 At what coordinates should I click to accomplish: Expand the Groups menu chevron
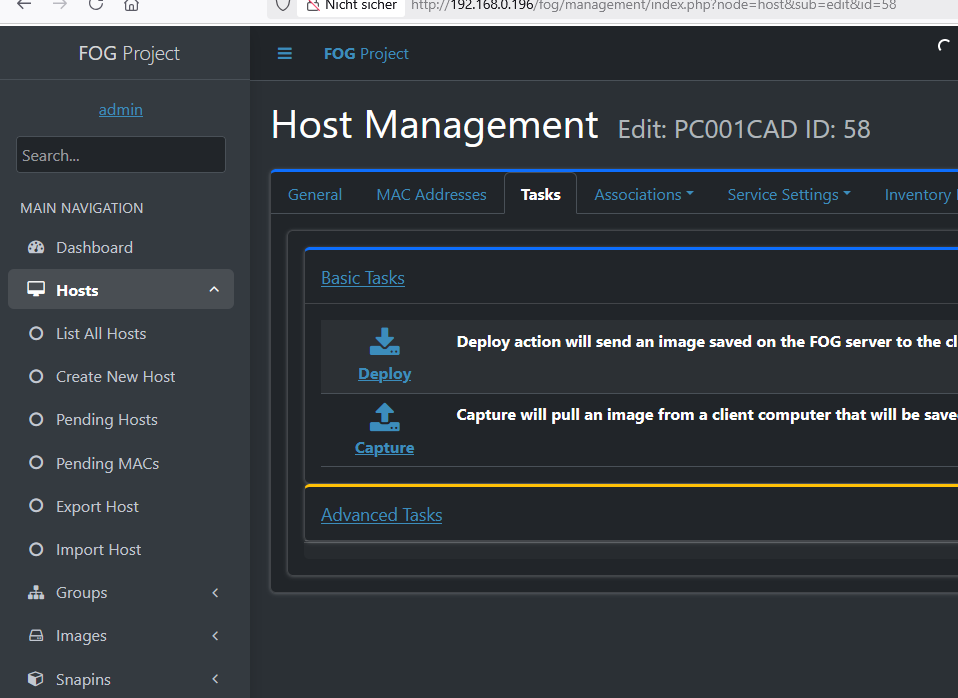pos(215,592)
